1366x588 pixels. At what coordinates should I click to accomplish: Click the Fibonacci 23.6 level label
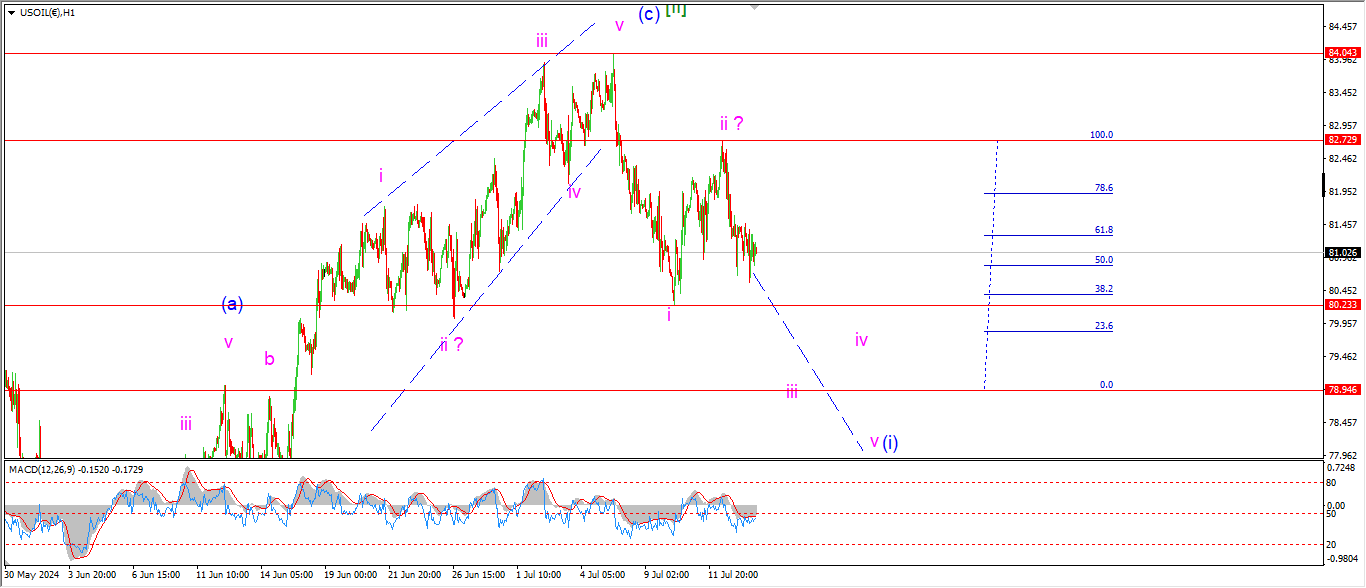tap(1103, 326)
